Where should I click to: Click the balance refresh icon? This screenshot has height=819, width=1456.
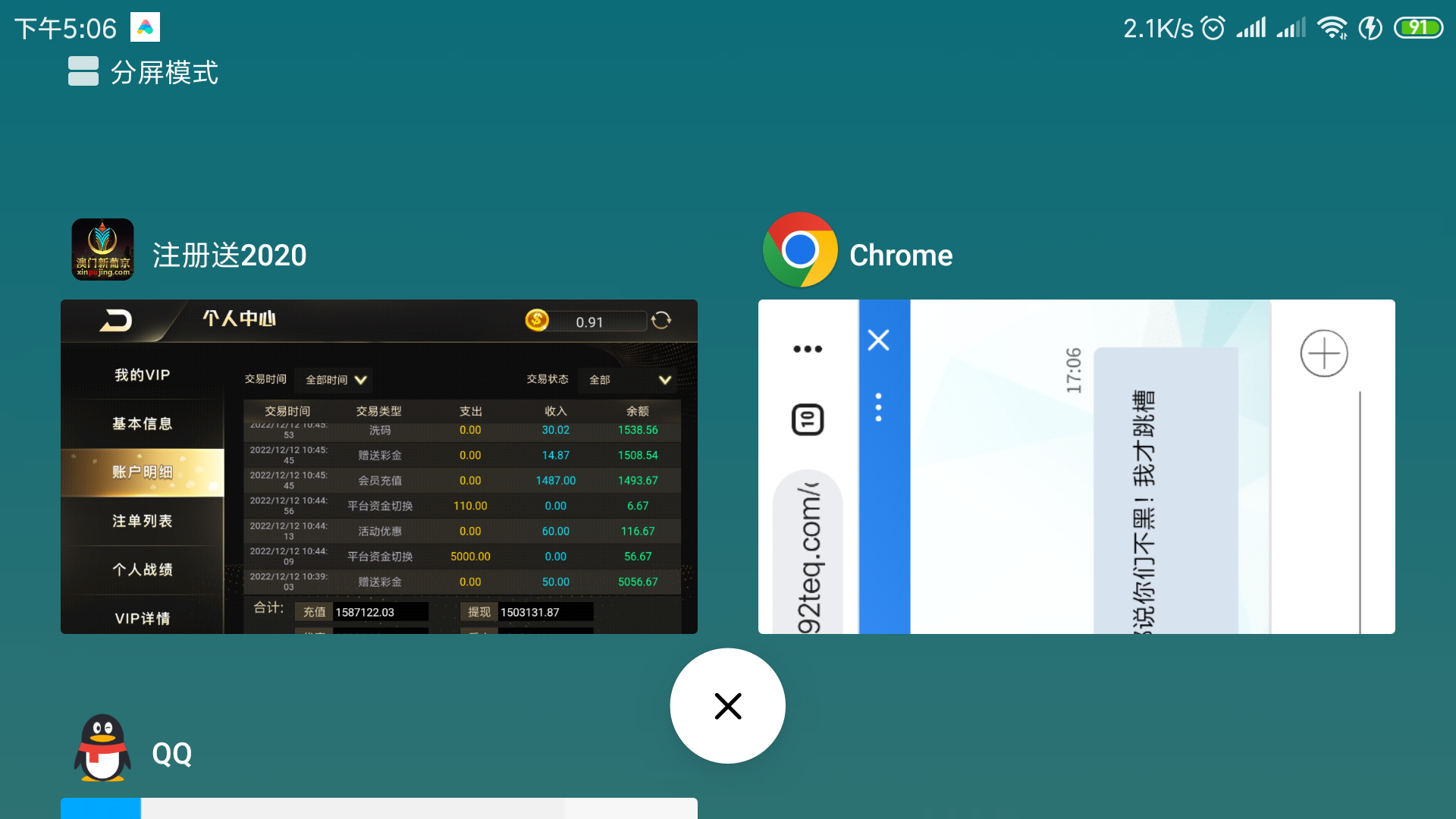(x=661, y=321)
